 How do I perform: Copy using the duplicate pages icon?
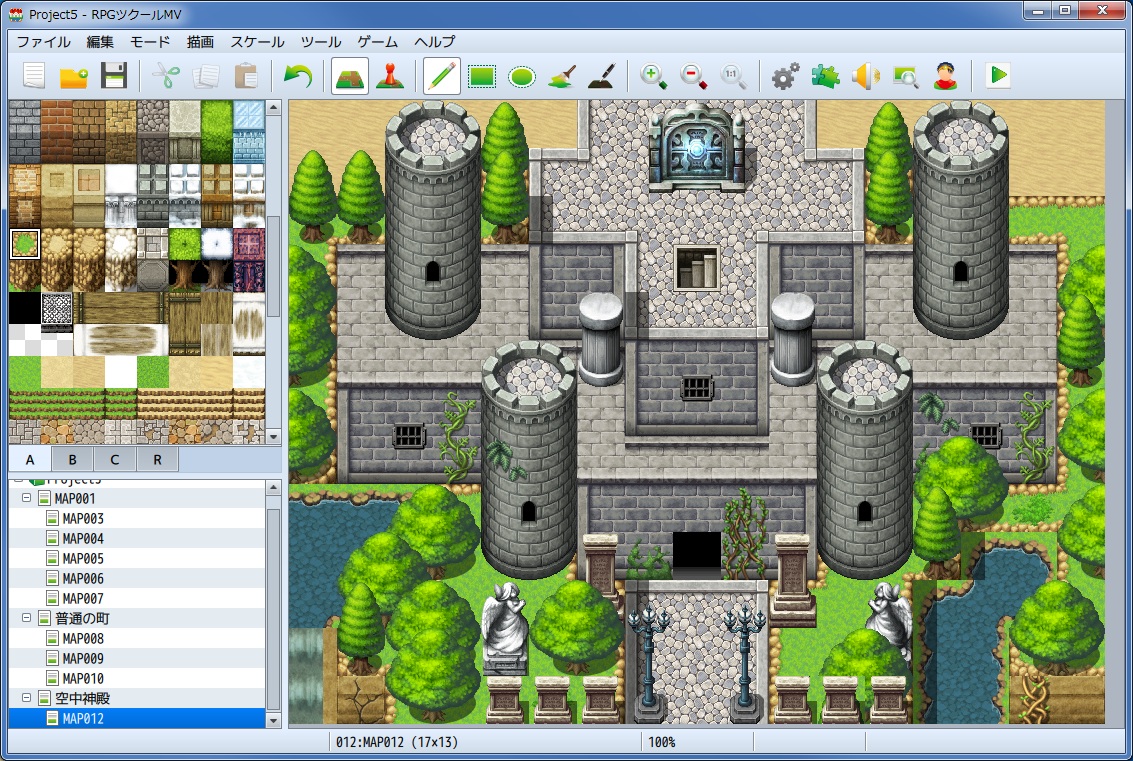(206, 76)
